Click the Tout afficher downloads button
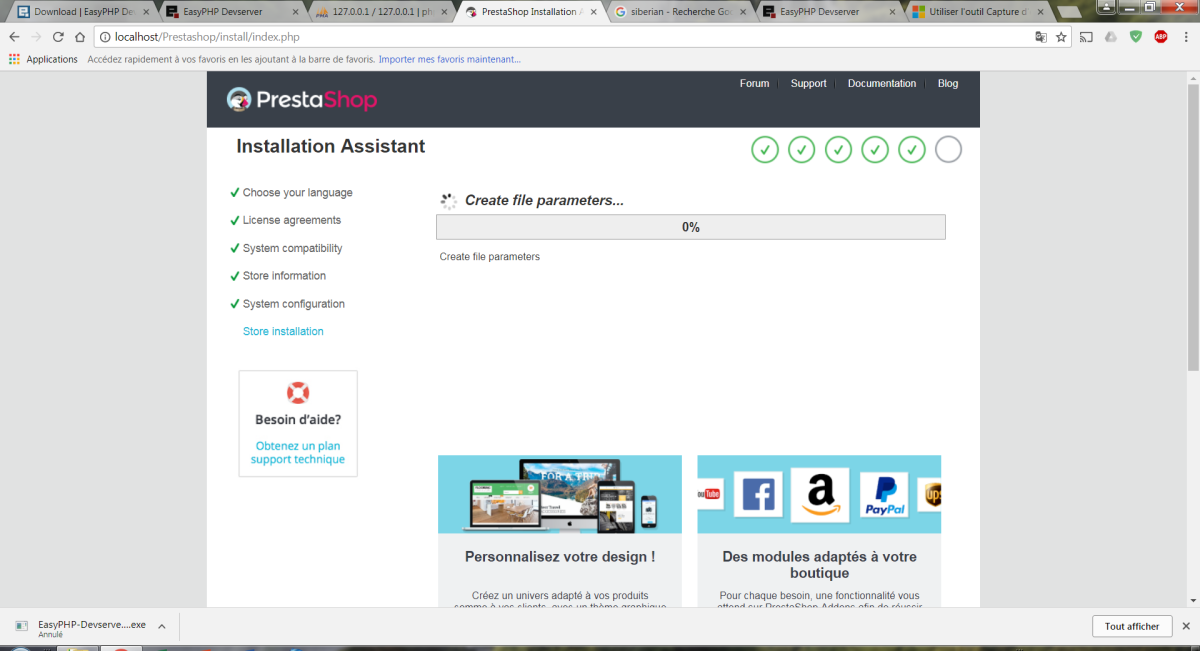The image size is (1200, 651). [1132, 626]
